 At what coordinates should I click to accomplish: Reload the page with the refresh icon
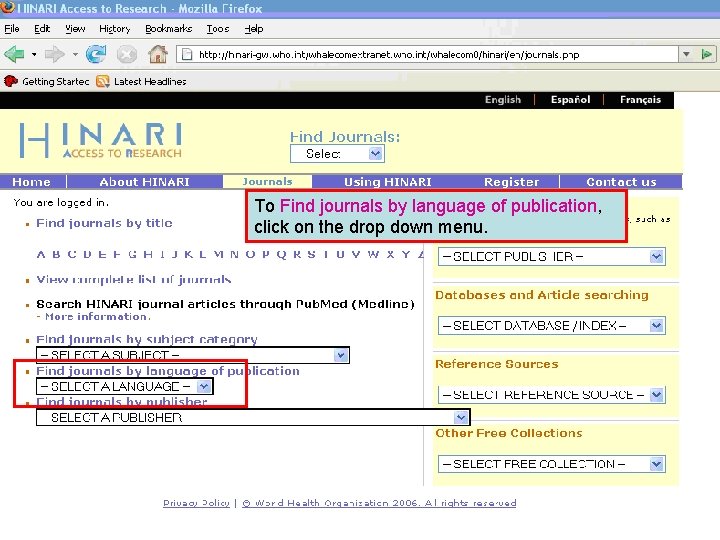[96, 55]
